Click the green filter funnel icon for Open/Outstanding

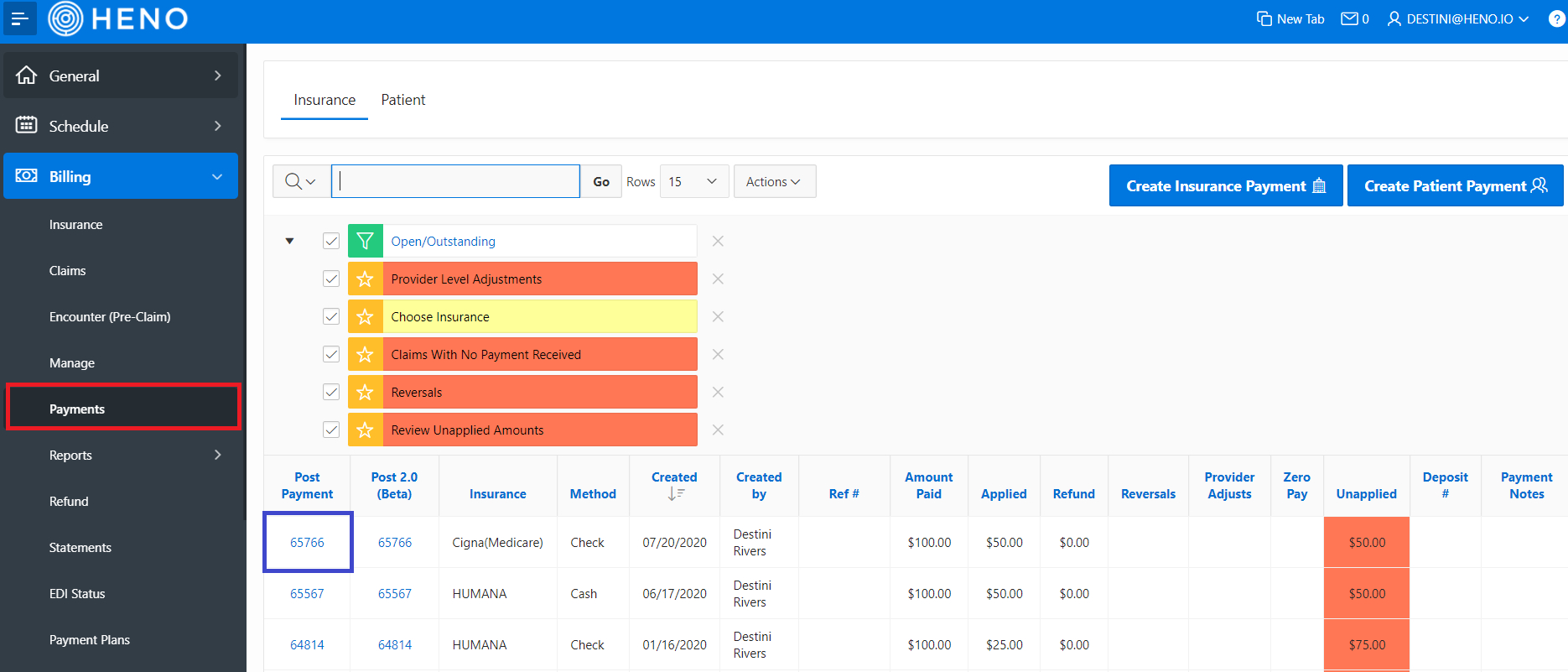coord(365,241)
